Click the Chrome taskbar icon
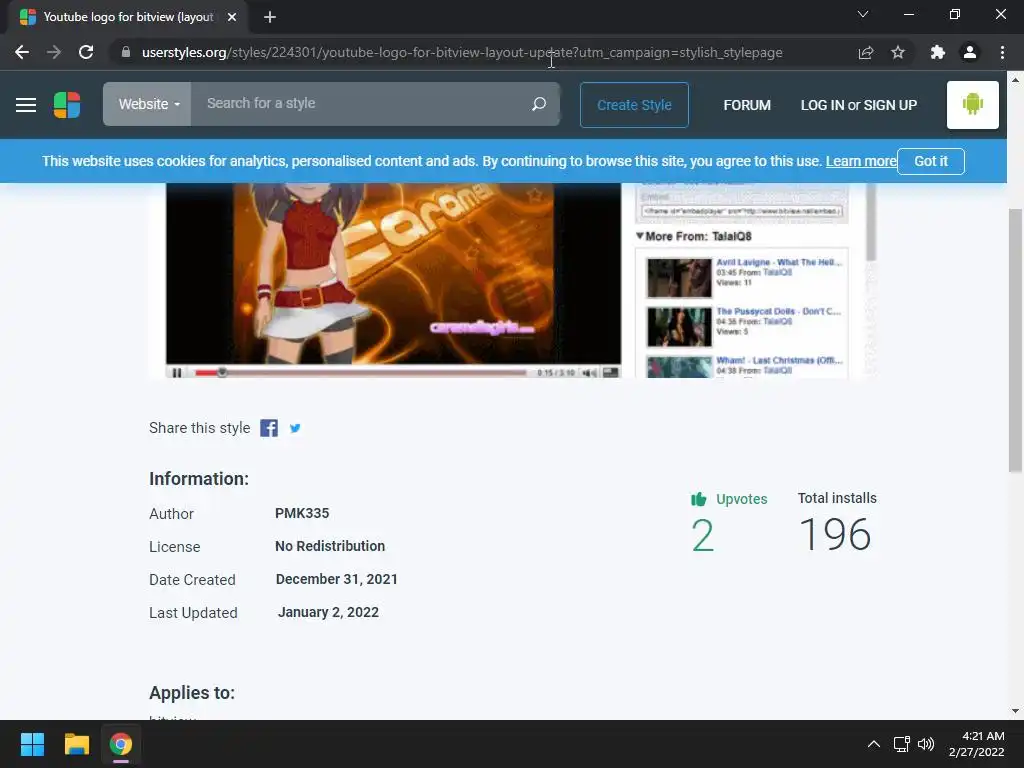The image size is (1024, 768). (x=121, y=744)
